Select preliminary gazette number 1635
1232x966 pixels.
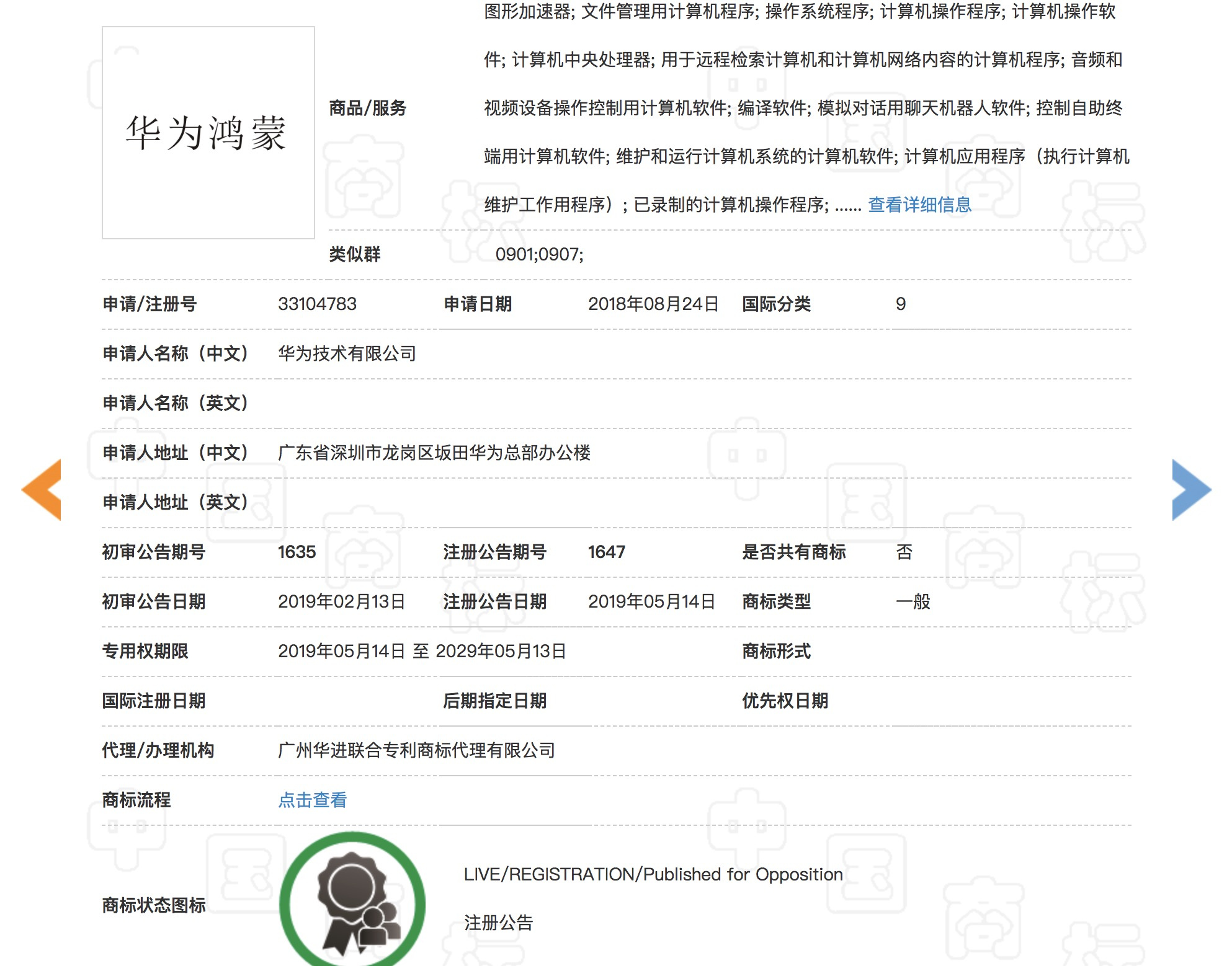(x=297, y=552)
